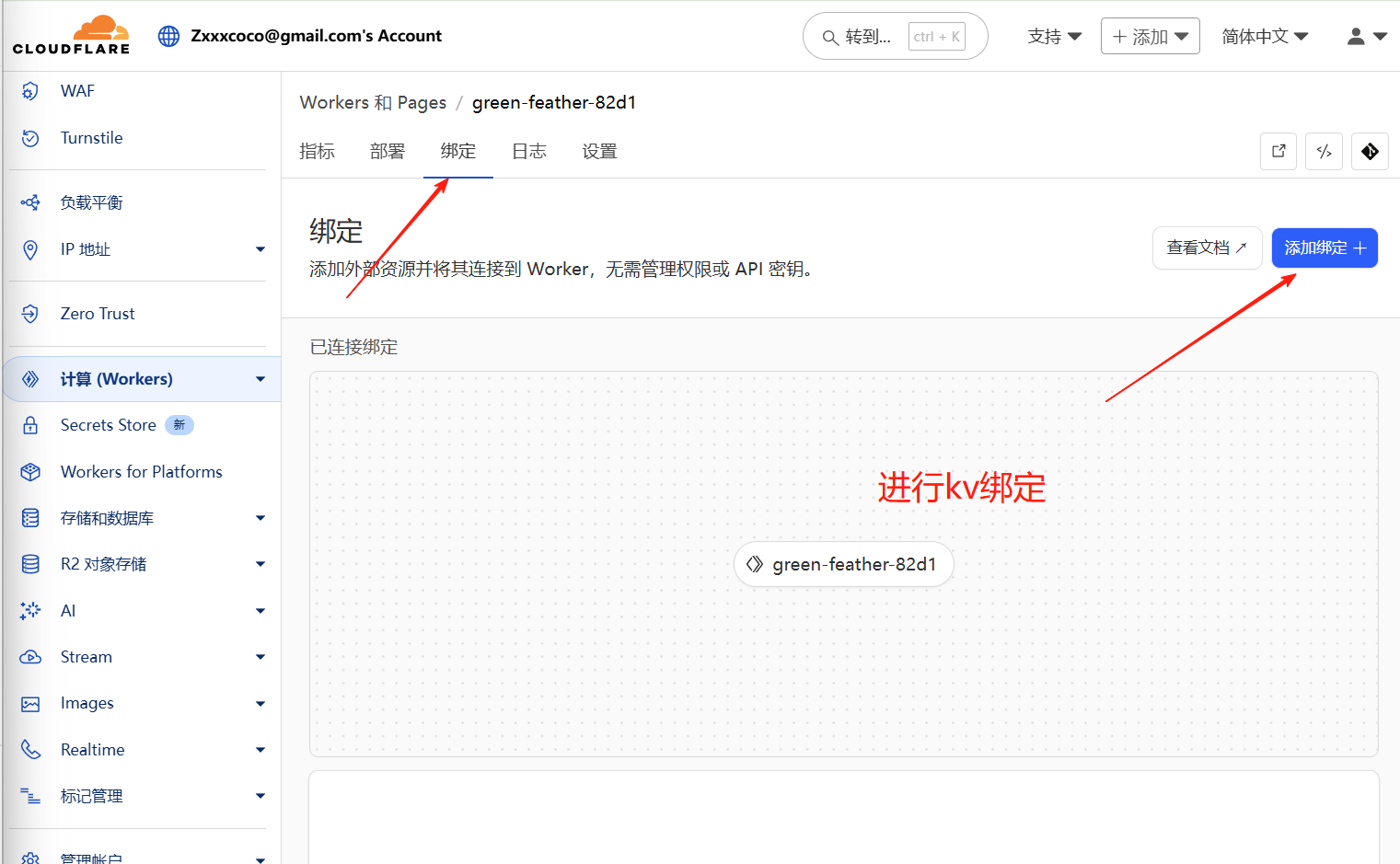Screen dimensions: 1400x864
Task: Expand the Images sidebar menu arrow
Action: (x=260, y=704)
